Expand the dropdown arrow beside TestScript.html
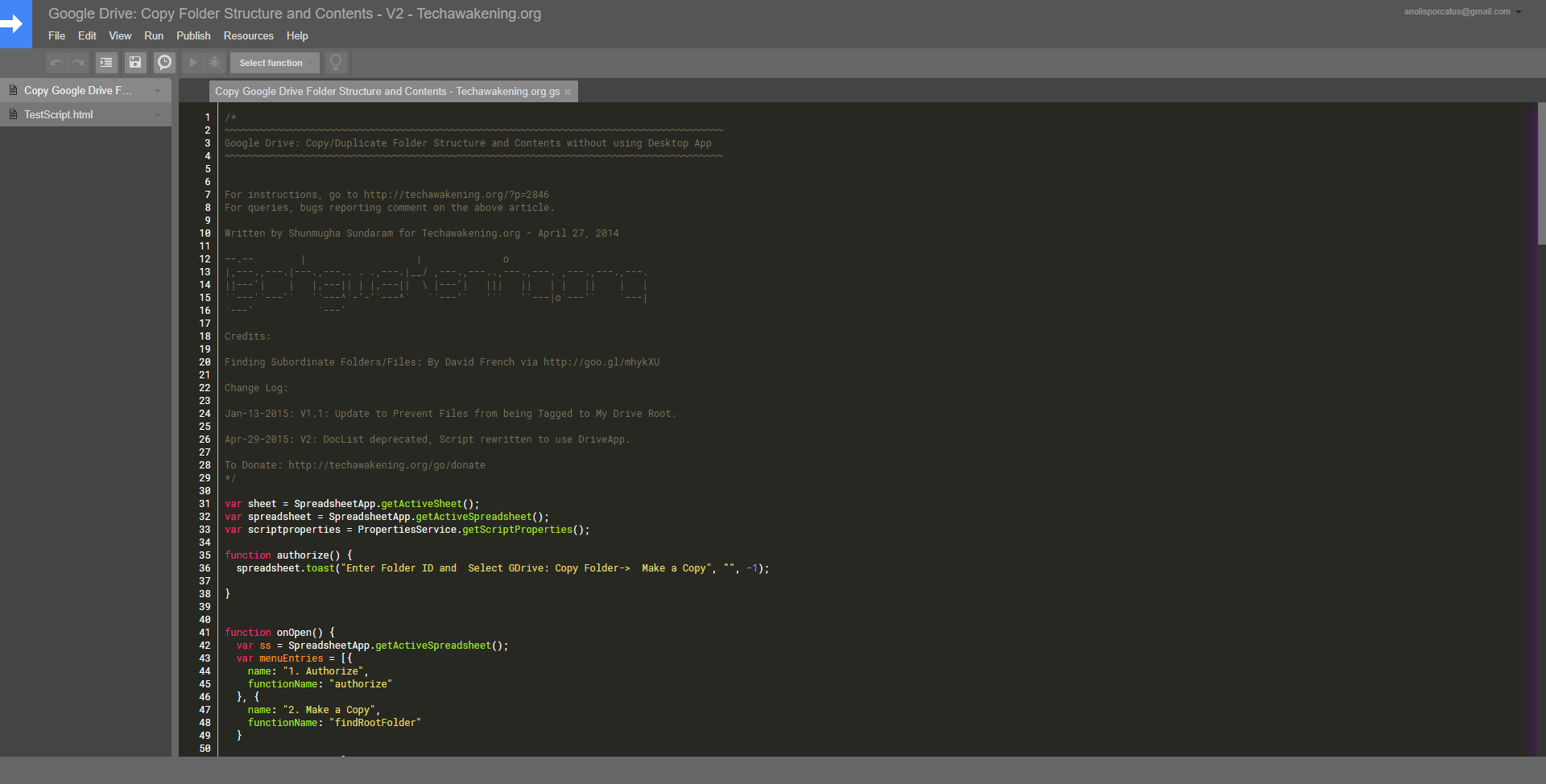This screenshot has width=1546, height=784. [157, 114]
